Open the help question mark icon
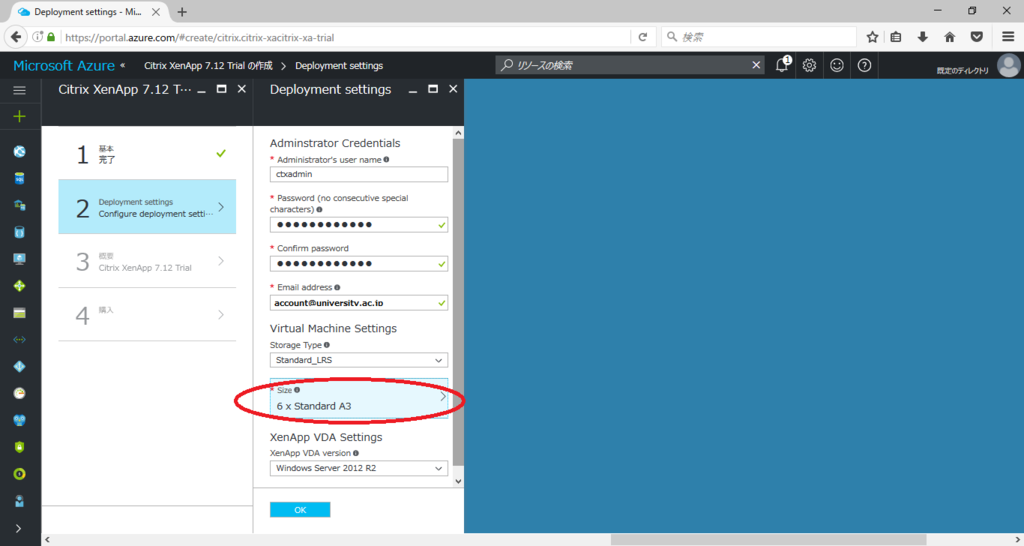The width and height of the screenshot is (1024, 546). point(864,65)
